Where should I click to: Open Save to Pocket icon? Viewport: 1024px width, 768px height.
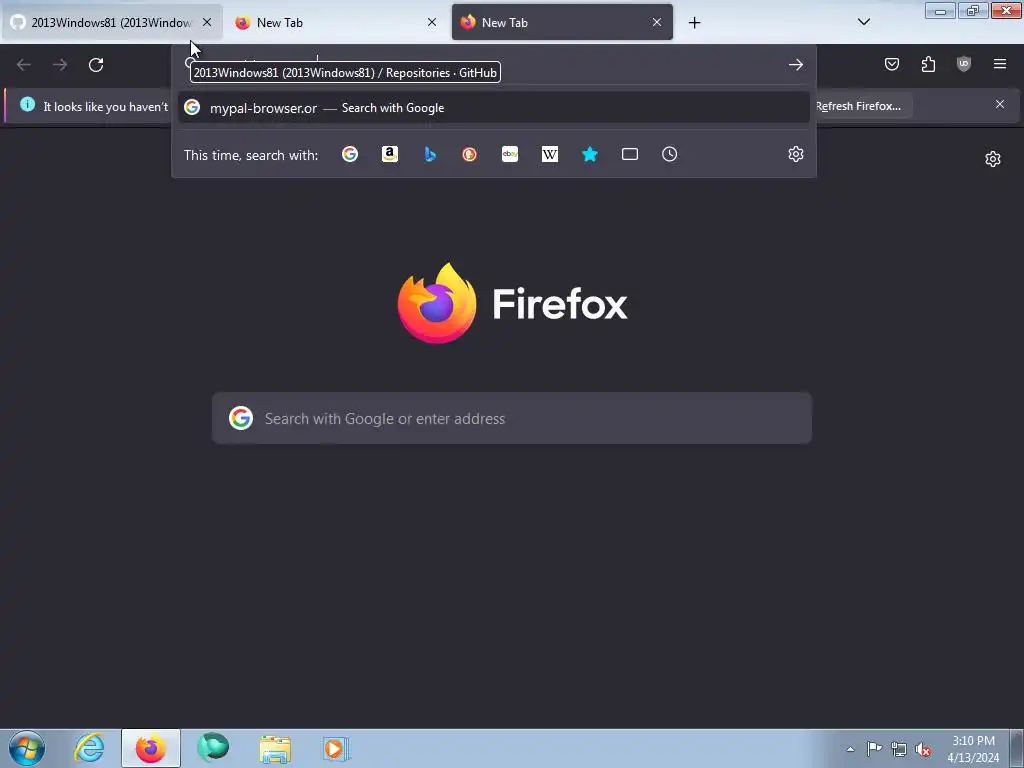pos(892,64)
